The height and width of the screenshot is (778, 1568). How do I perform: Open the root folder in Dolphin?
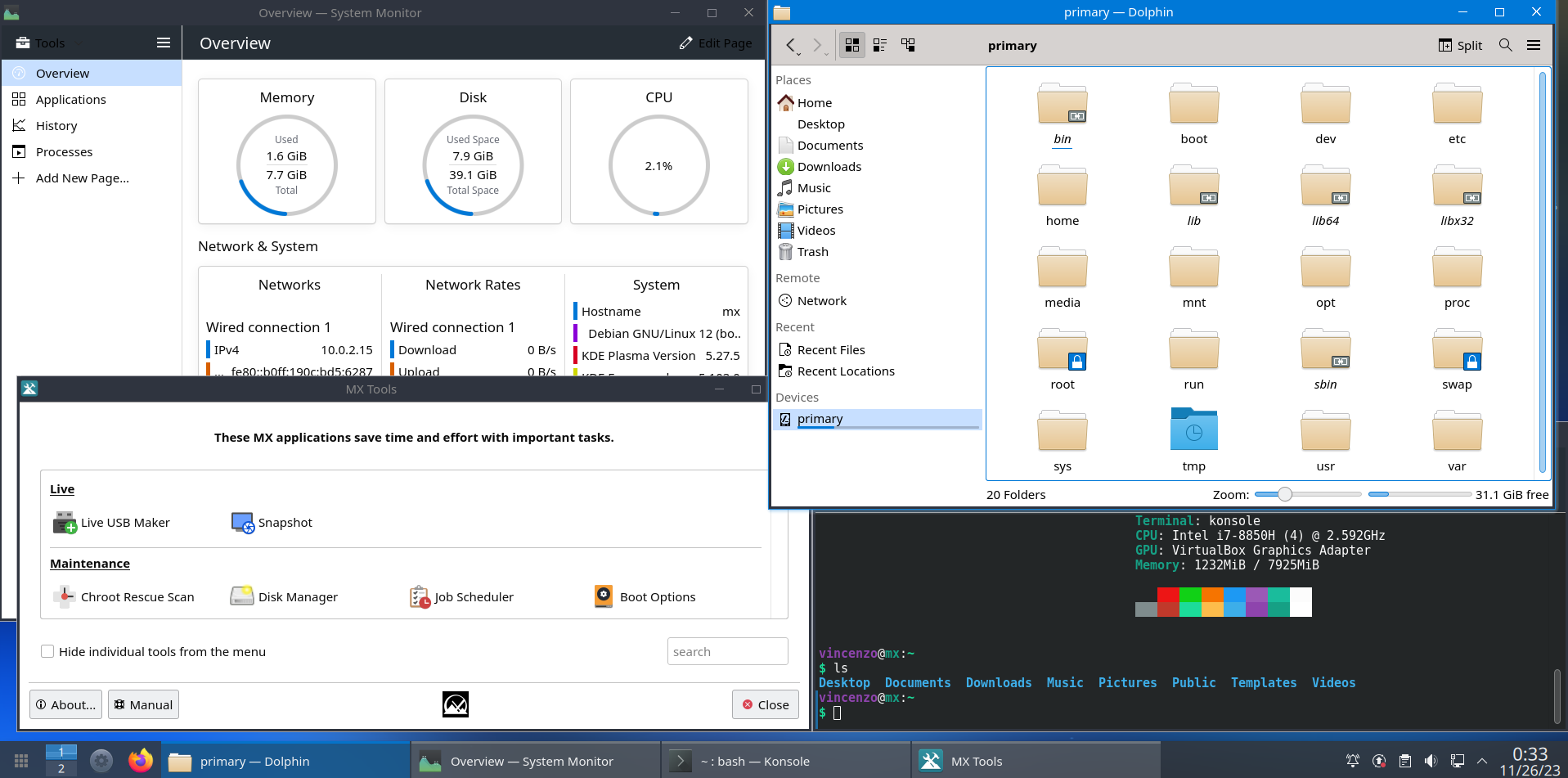click(x=1063, y=358)
